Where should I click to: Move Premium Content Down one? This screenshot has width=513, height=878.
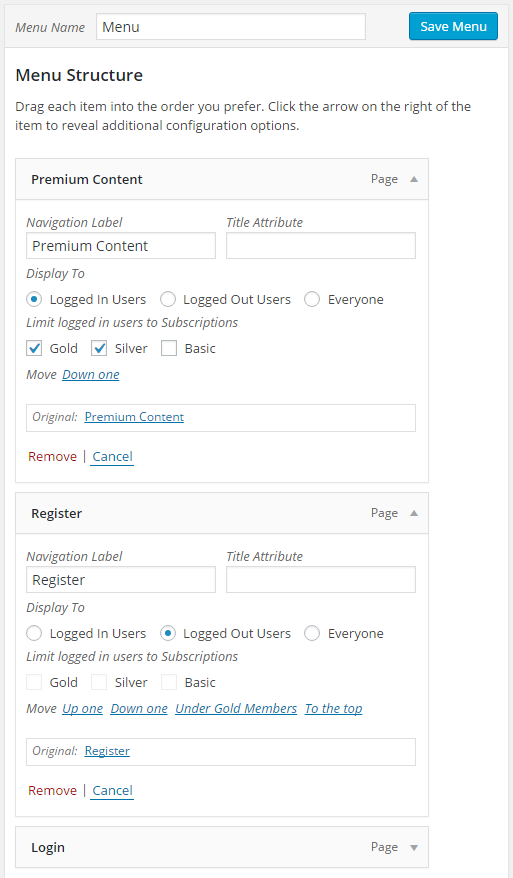[x=91, y=375]
